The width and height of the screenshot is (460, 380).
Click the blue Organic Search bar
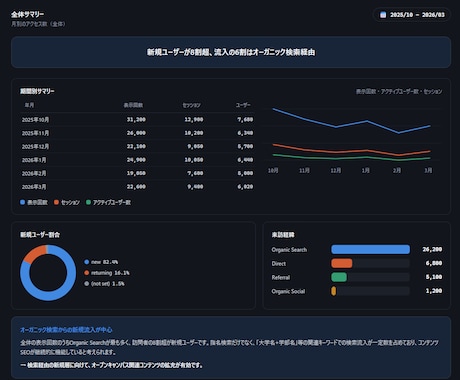coord(370,249)
